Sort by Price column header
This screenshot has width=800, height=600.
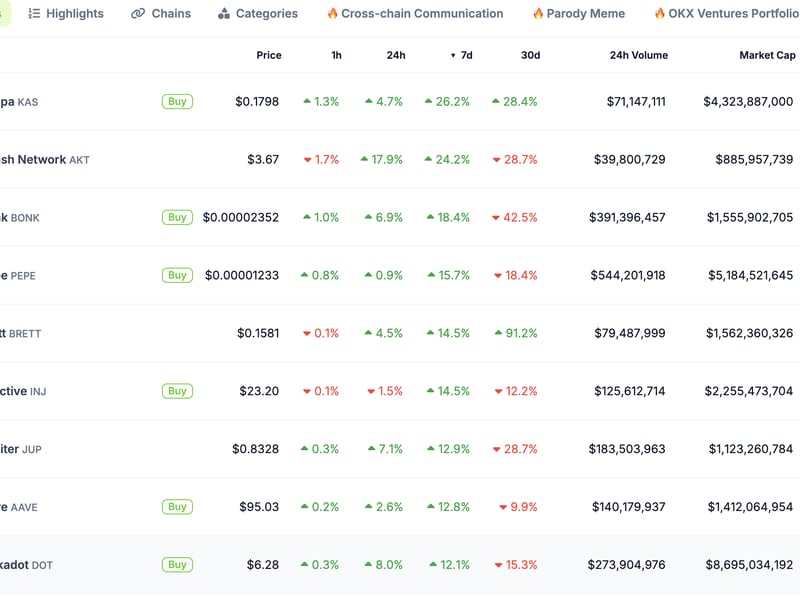coord(268,56)
